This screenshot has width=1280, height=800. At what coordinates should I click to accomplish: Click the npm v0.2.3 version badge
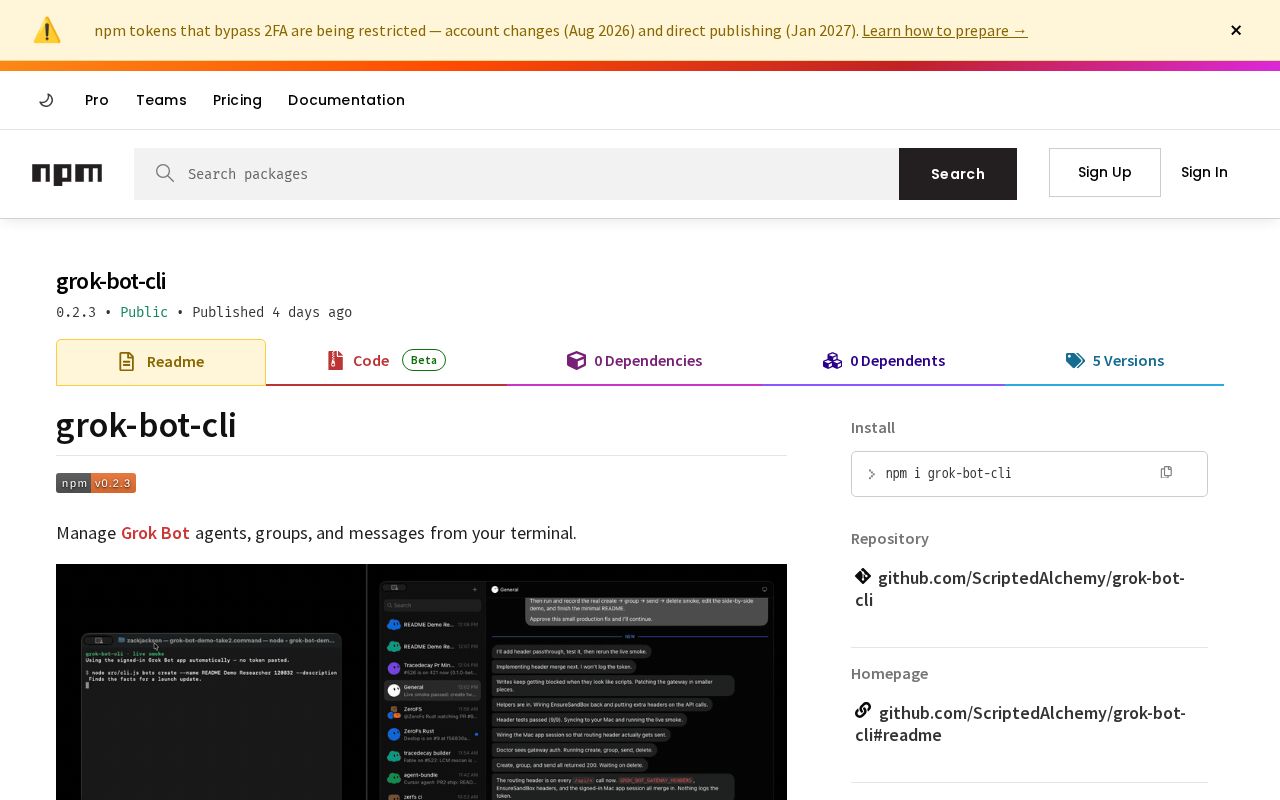tap(96, 483)
